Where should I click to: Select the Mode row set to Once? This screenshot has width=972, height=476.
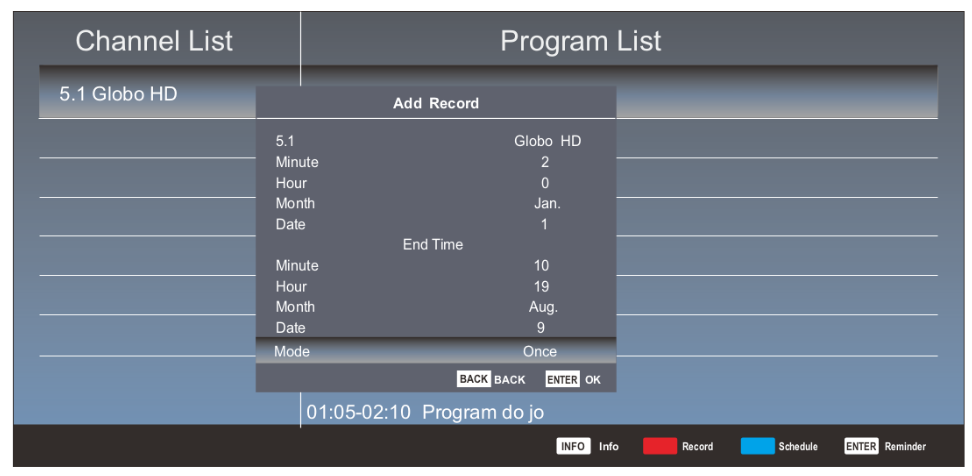[x=435, y=352]
